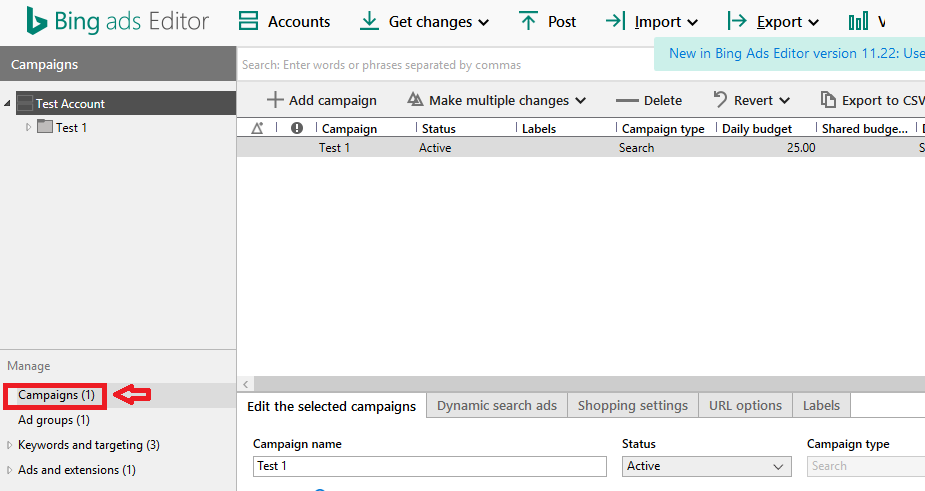Screen dimensions: 925x491
Task: Click the Revert undo arrow icon
Action: 720,100
